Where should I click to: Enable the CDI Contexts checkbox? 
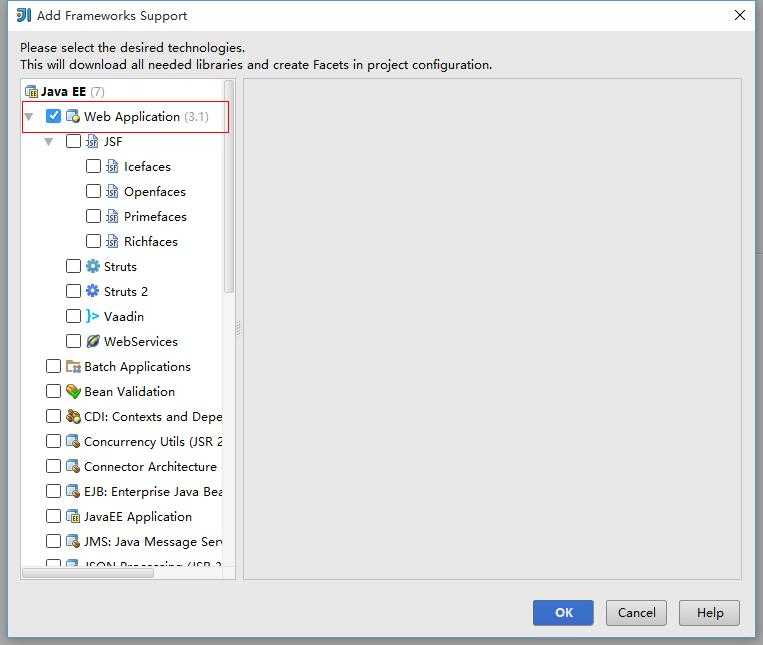point(53,416)
